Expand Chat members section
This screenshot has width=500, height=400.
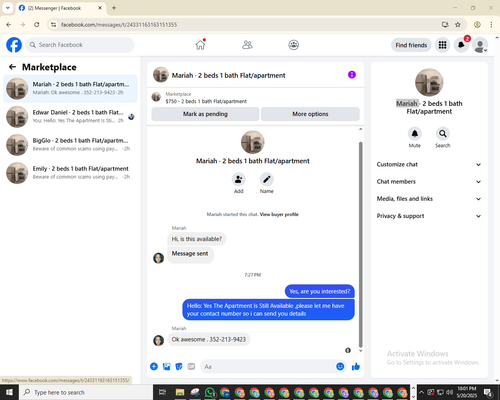point(429,182)
